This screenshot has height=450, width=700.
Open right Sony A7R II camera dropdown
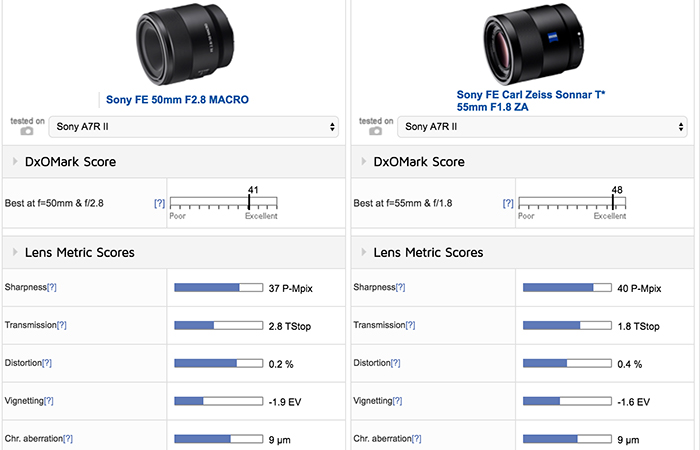(x=542, y=127)
